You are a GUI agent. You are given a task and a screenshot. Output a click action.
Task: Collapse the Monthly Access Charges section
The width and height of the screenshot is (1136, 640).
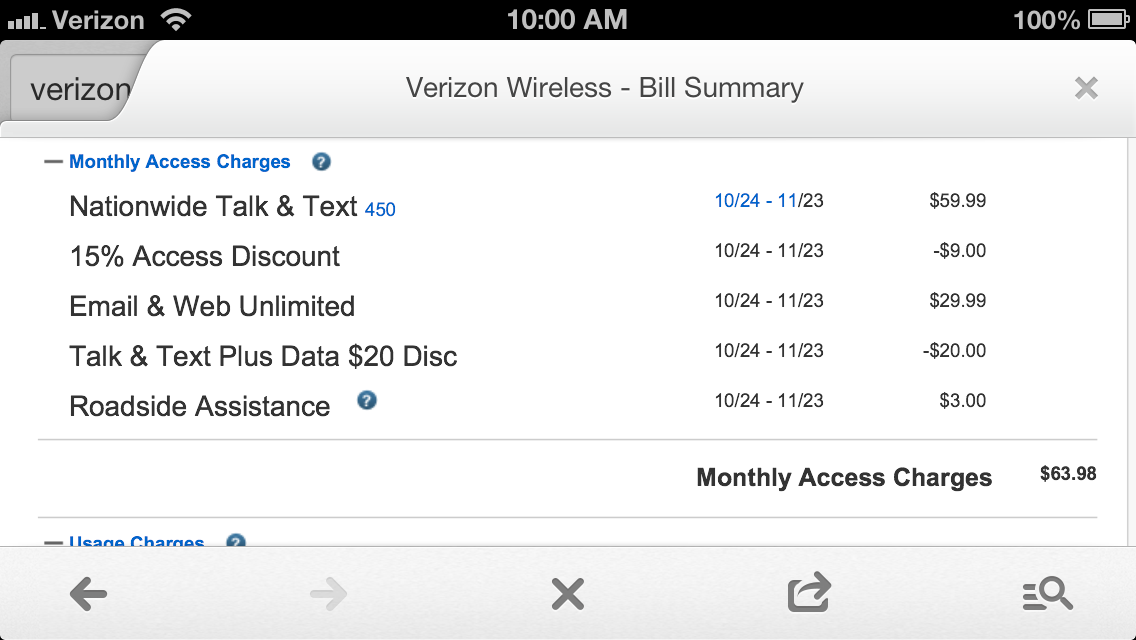coord(53,162)
